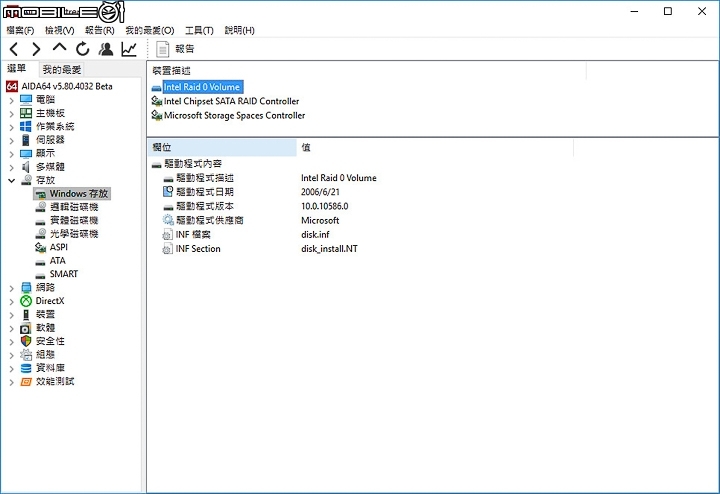
Task: Click the 驅動程式版本 value 10.0.10586.0
Action: click(x=325, y=206)
